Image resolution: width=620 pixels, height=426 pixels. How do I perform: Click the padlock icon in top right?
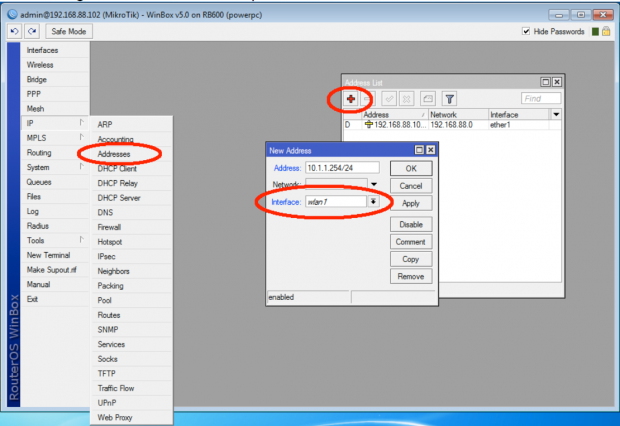point(606,31)
